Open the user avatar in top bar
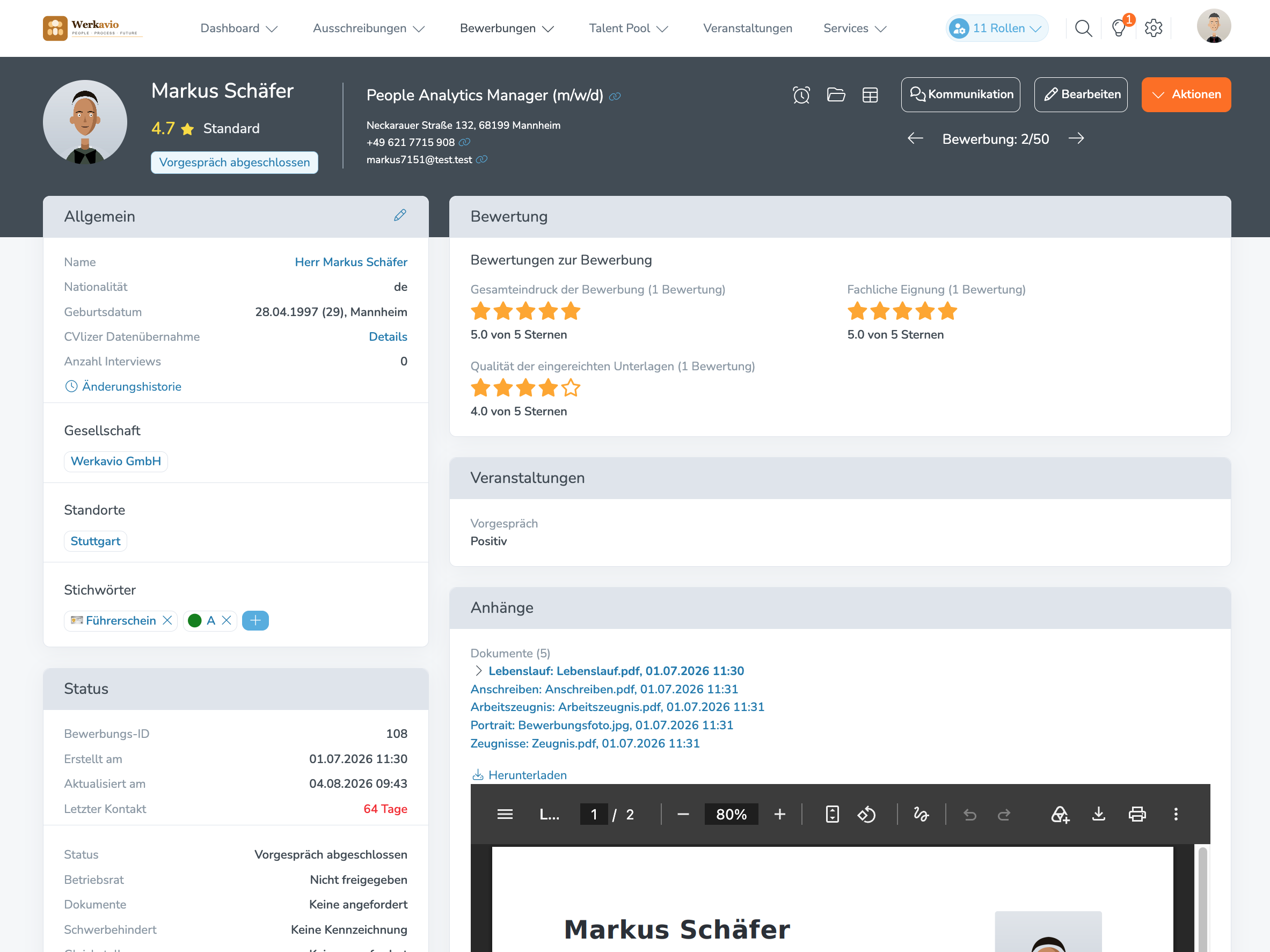Screen dimensions: 1270x952 (1213, 26)
